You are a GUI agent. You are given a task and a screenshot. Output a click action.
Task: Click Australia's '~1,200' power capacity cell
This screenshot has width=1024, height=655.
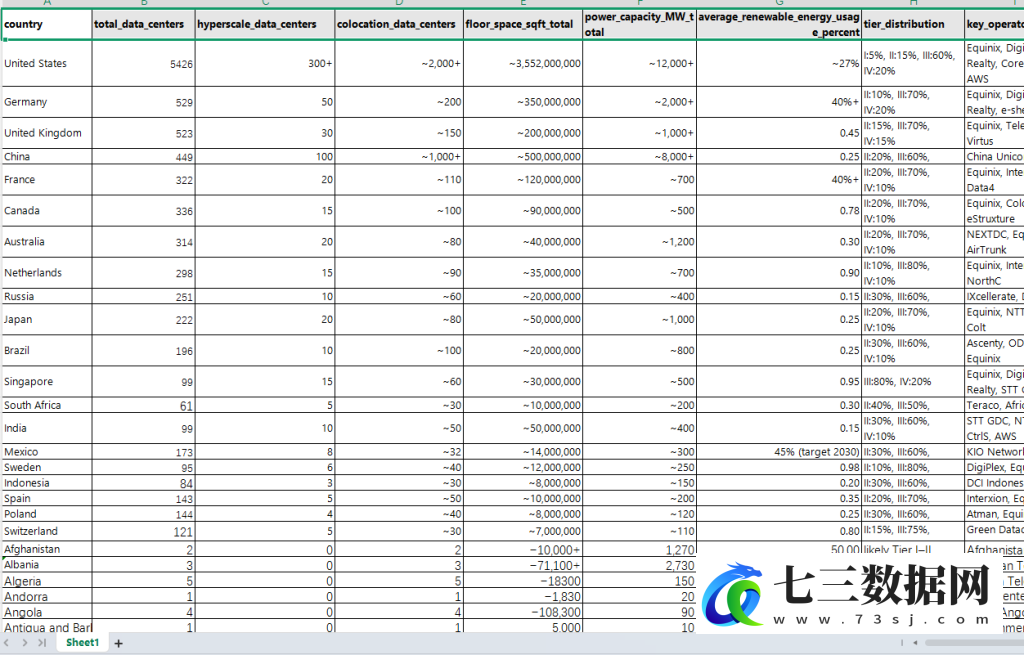pyautogui.click(x=639, y=242)
